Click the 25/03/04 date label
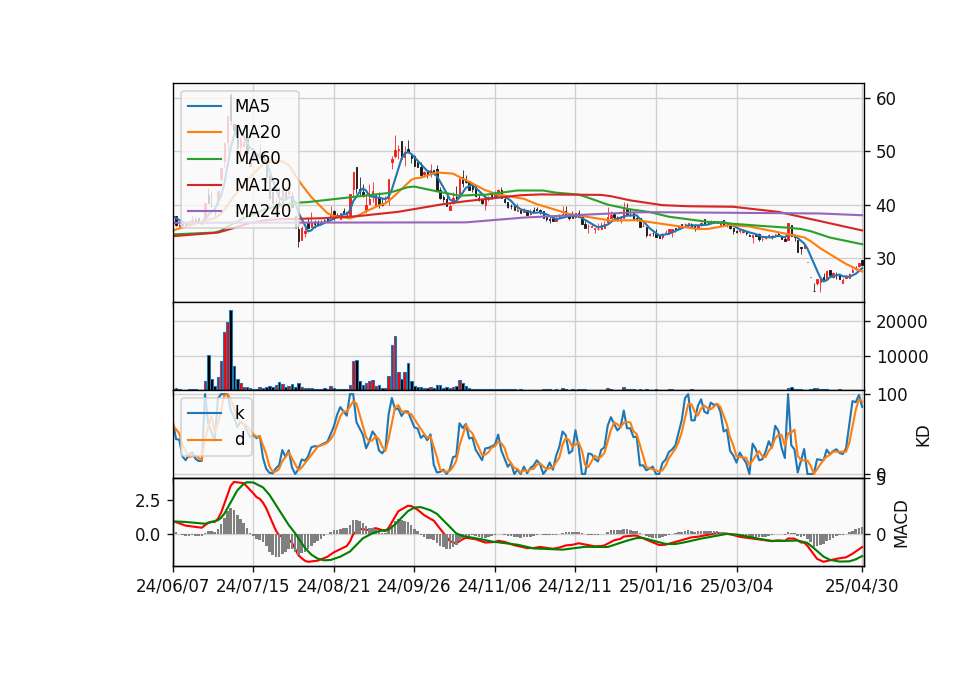The width and height of the screenshot is (960, 690). click(737, 586)
